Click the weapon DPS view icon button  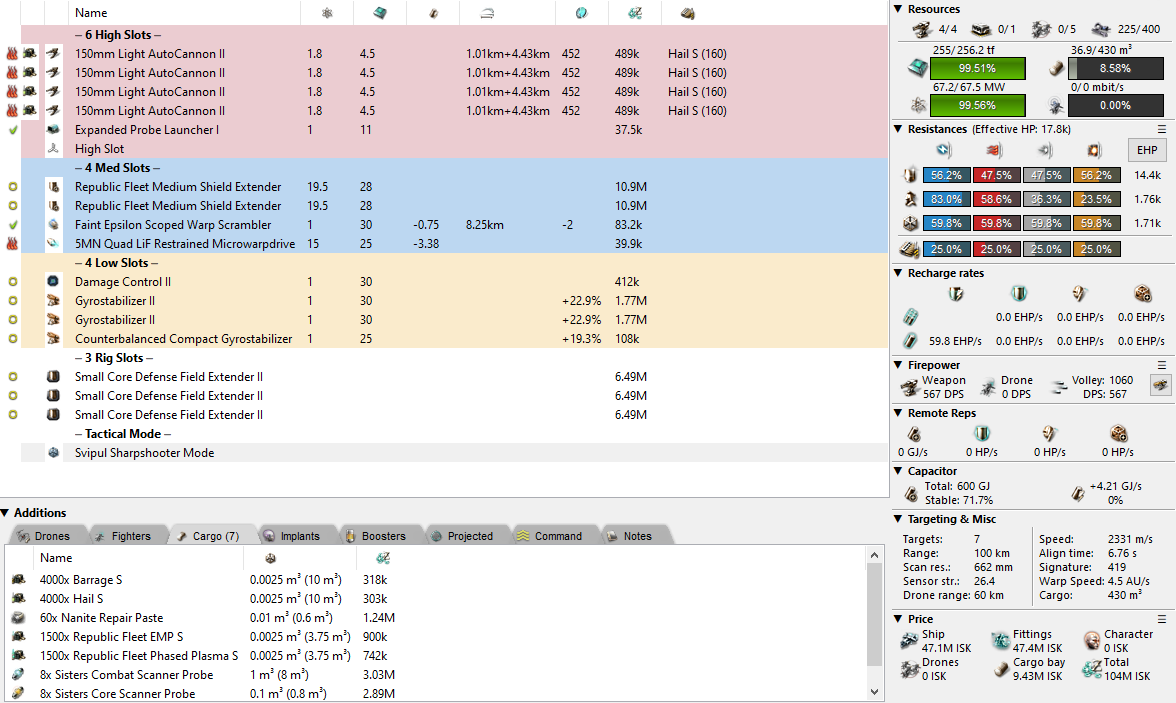pyautogui.click(x=1160, y=386)
